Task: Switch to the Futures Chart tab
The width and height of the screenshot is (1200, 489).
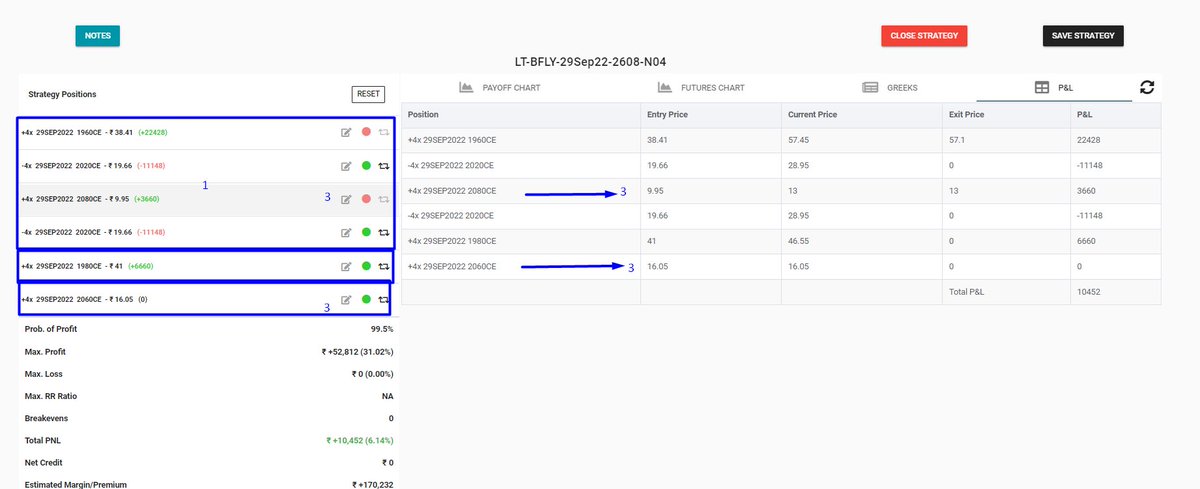Action: click(699, 88)
